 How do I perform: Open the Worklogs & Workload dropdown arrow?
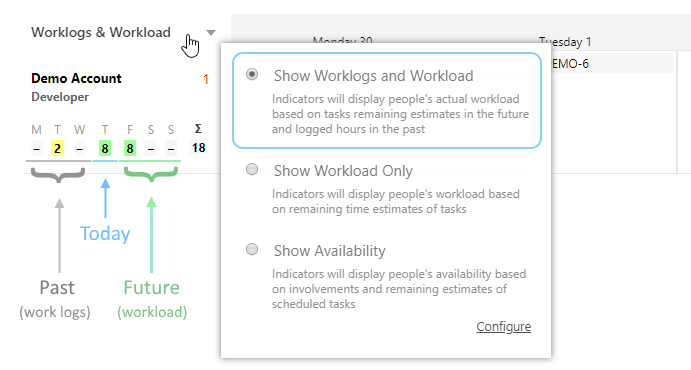[x=211, y=33]
